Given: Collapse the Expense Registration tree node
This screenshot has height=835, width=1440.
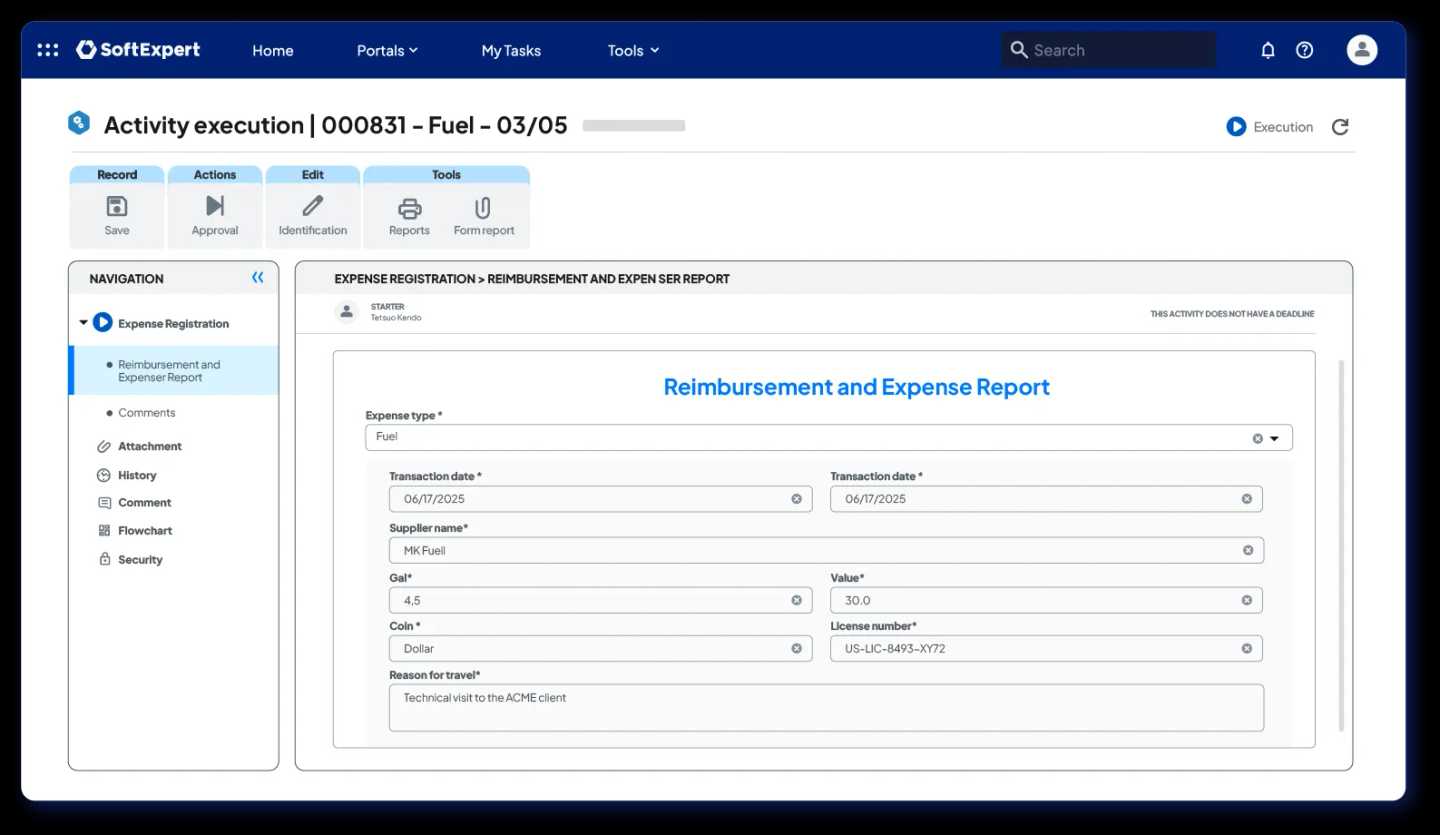Looking at the screenshot, I should pyautogui.click(x=83, y=323).
